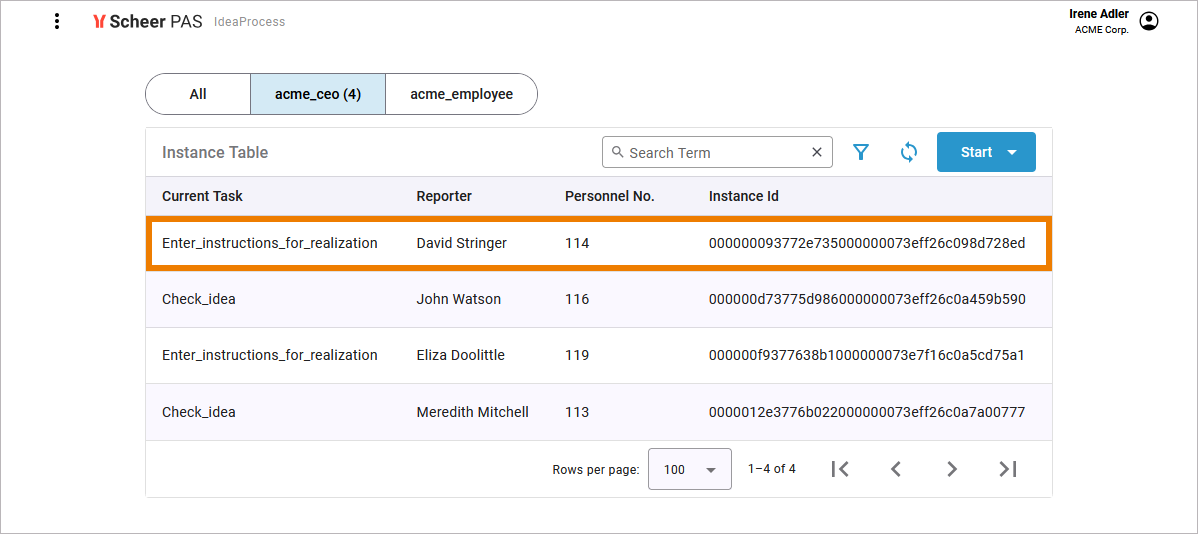This screenshot has width=1198, height=534.
Task: Jump to the last page
Action: click(1008, 469)
